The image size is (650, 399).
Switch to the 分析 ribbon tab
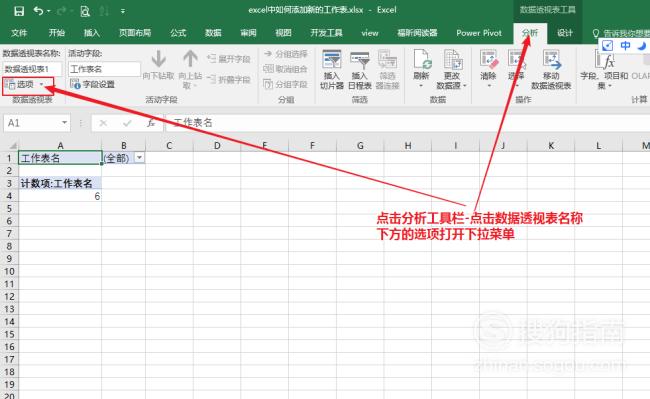[530, 33]
